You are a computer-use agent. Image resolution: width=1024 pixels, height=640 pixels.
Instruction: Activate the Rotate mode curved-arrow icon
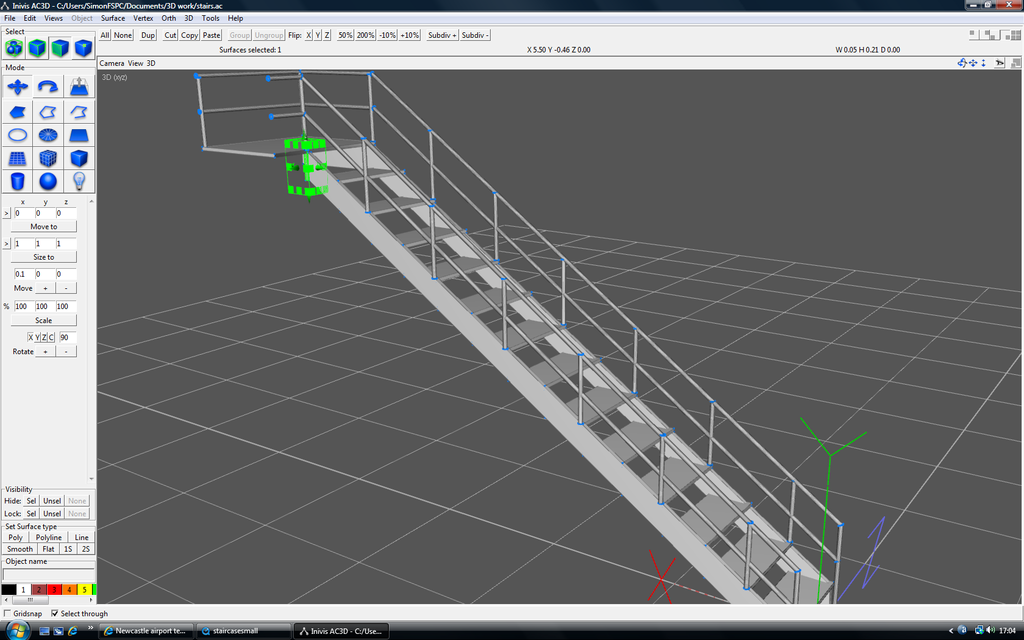(48, 87)
